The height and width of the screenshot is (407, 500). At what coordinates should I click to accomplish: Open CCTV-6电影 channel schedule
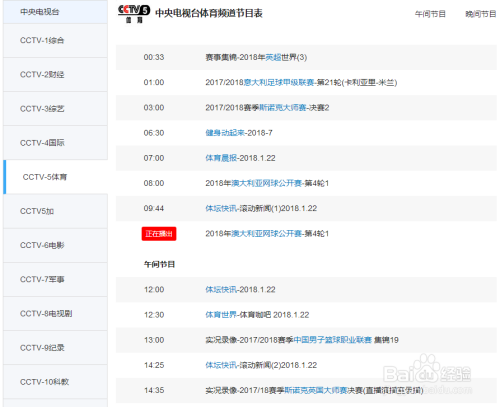[55, 245]
